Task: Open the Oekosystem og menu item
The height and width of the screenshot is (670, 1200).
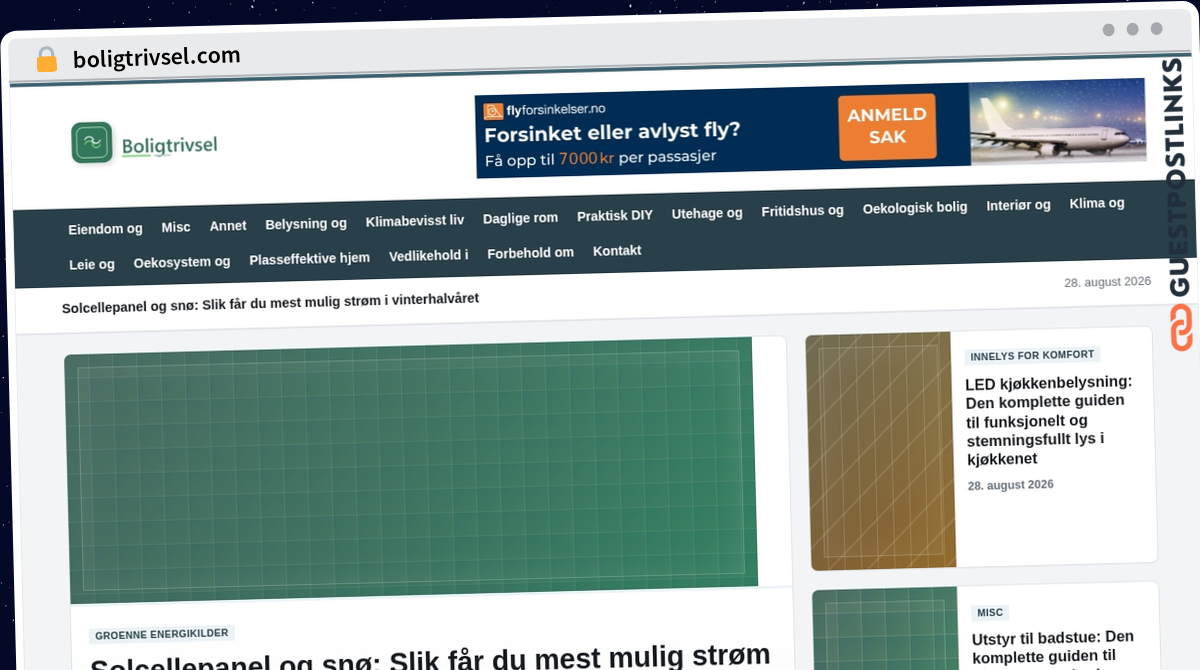Action: (x=182, y=262)
